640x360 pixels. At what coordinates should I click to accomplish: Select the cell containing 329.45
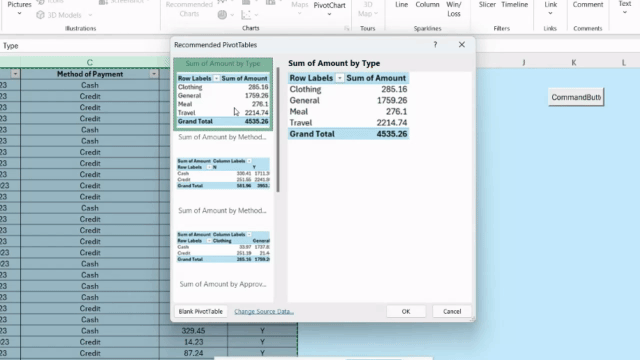pyautogui.click(x=193, y=331)
